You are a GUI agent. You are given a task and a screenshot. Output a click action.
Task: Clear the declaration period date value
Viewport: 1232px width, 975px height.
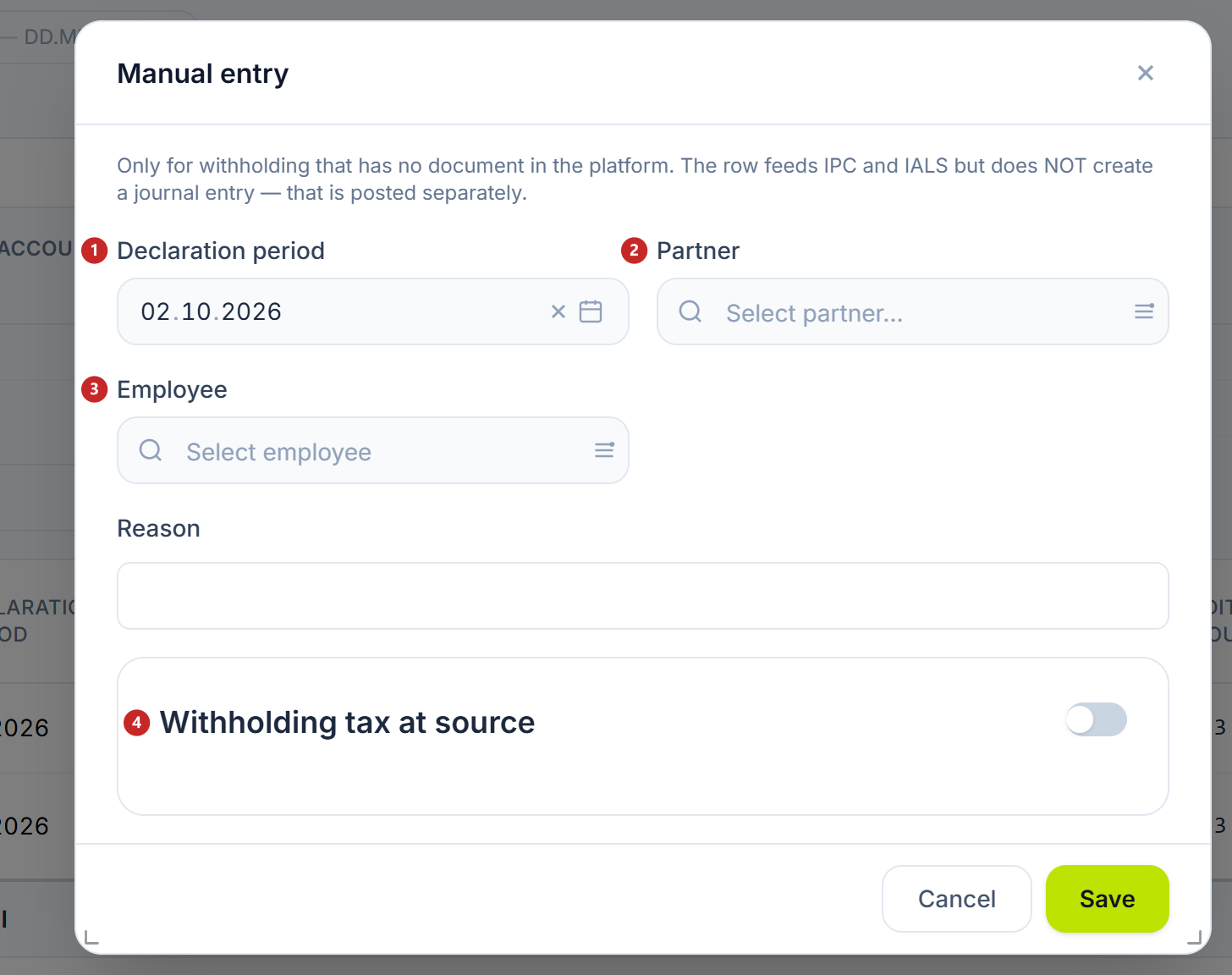pyautogui.click(x=558, y=311)
